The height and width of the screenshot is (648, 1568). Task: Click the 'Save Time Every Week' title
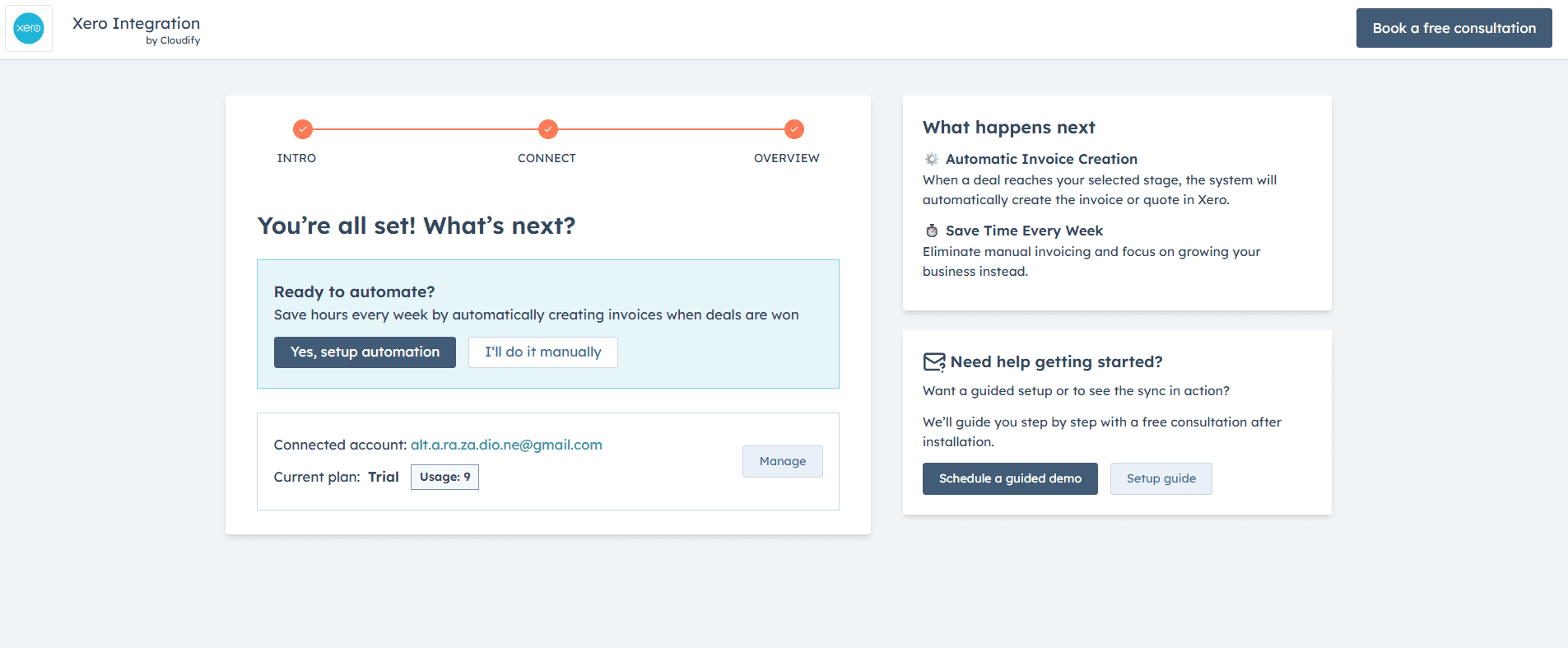click(x=1024, y=231)
